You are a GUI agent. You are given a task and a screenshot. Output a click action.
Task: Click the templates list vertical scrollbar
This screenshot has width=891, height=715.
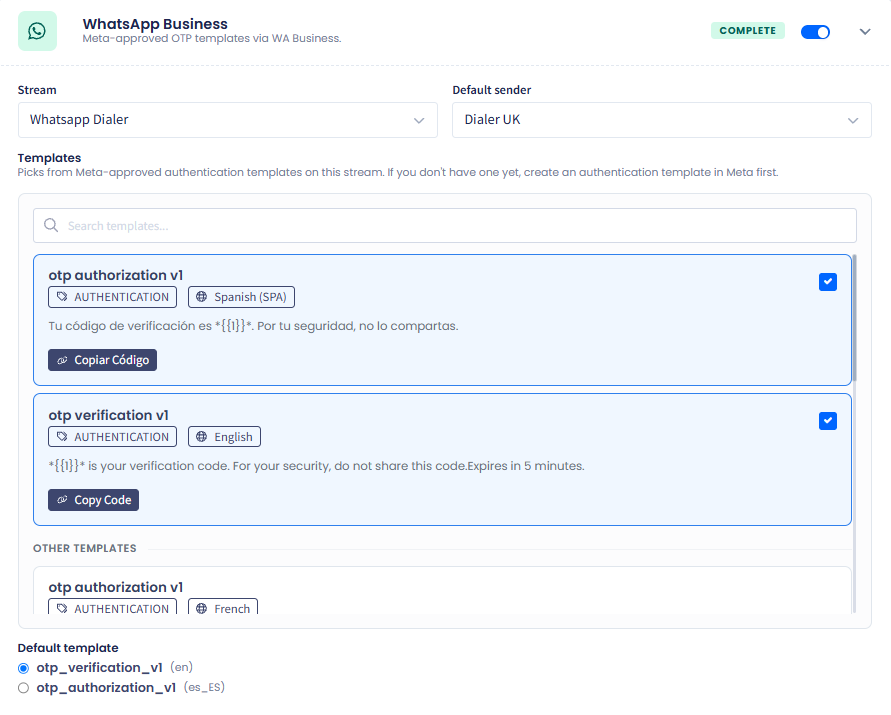854,318
